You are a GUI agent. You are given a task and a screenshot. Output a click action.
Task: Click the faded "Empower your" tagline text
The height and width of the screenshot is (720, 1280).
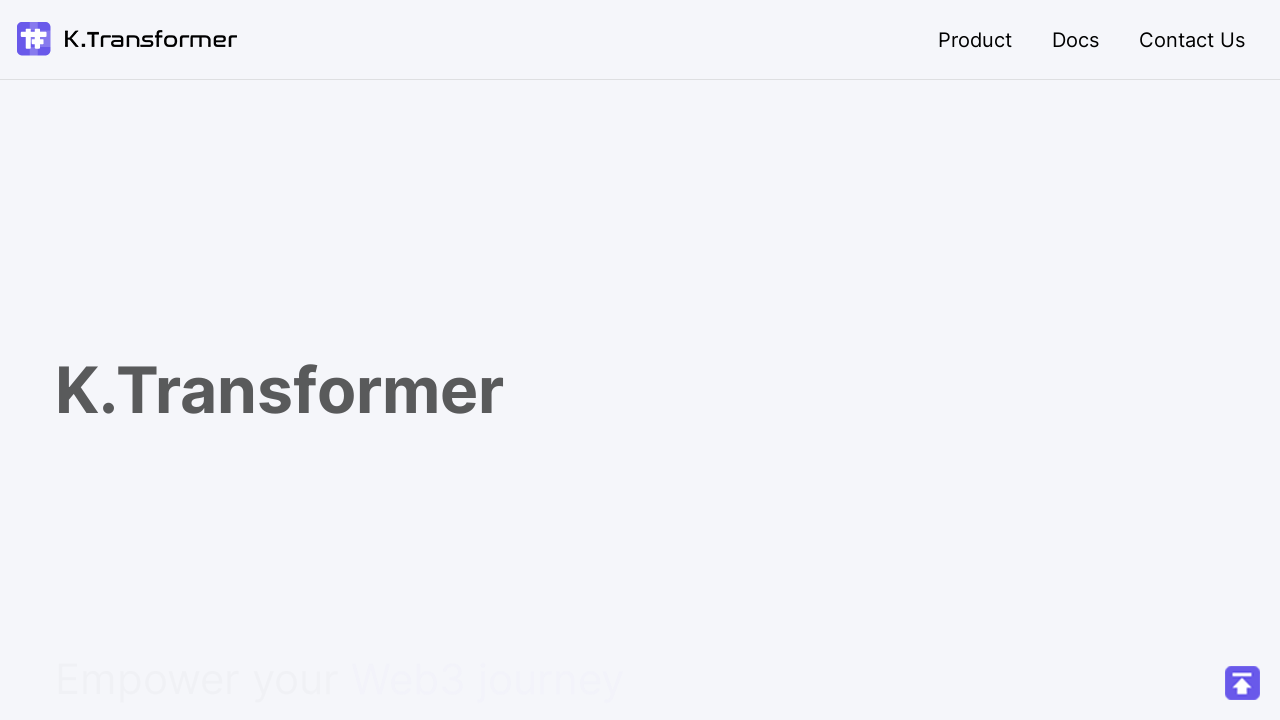(196, 680)
